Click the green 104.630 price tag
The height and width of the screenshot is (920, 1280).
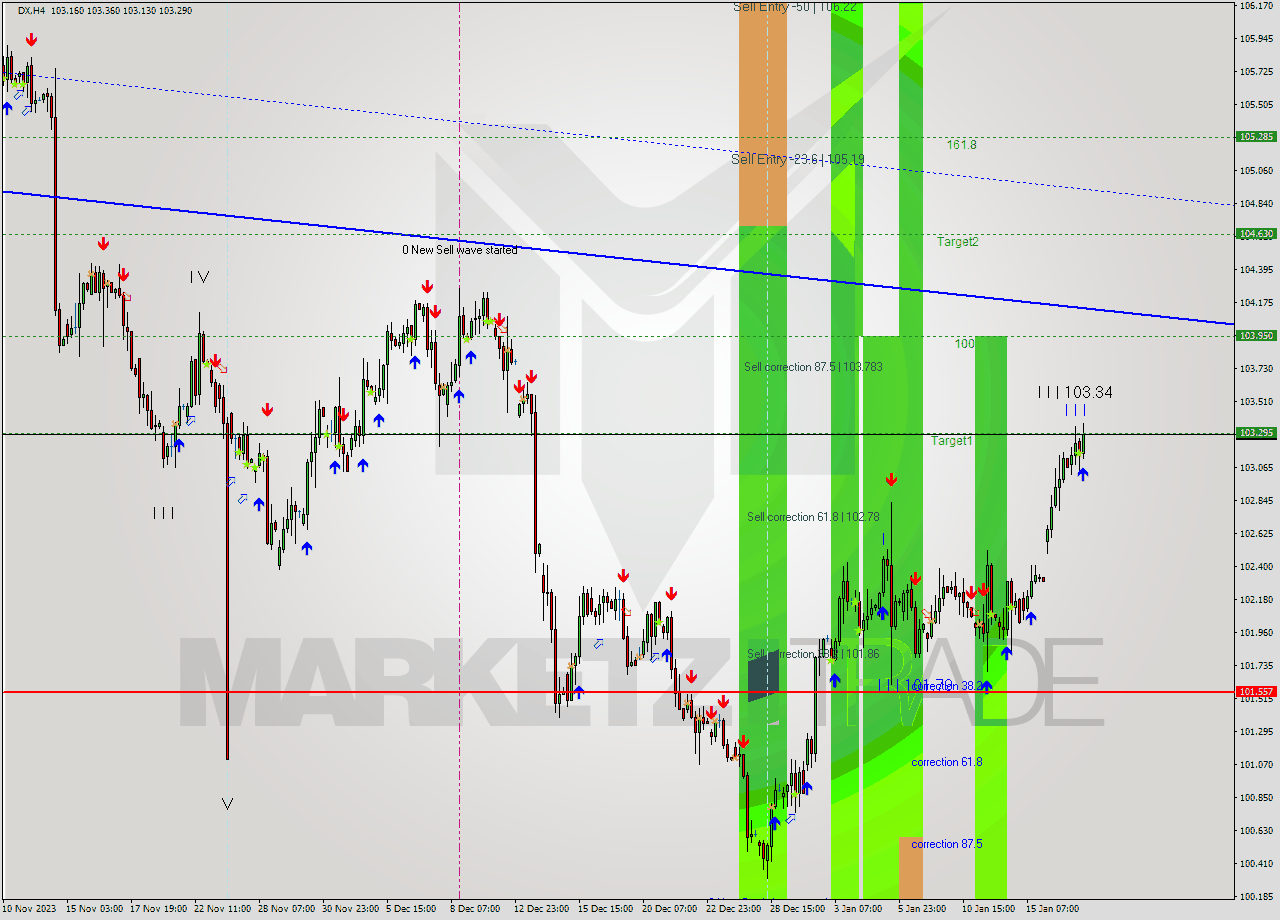[1256, 234]
